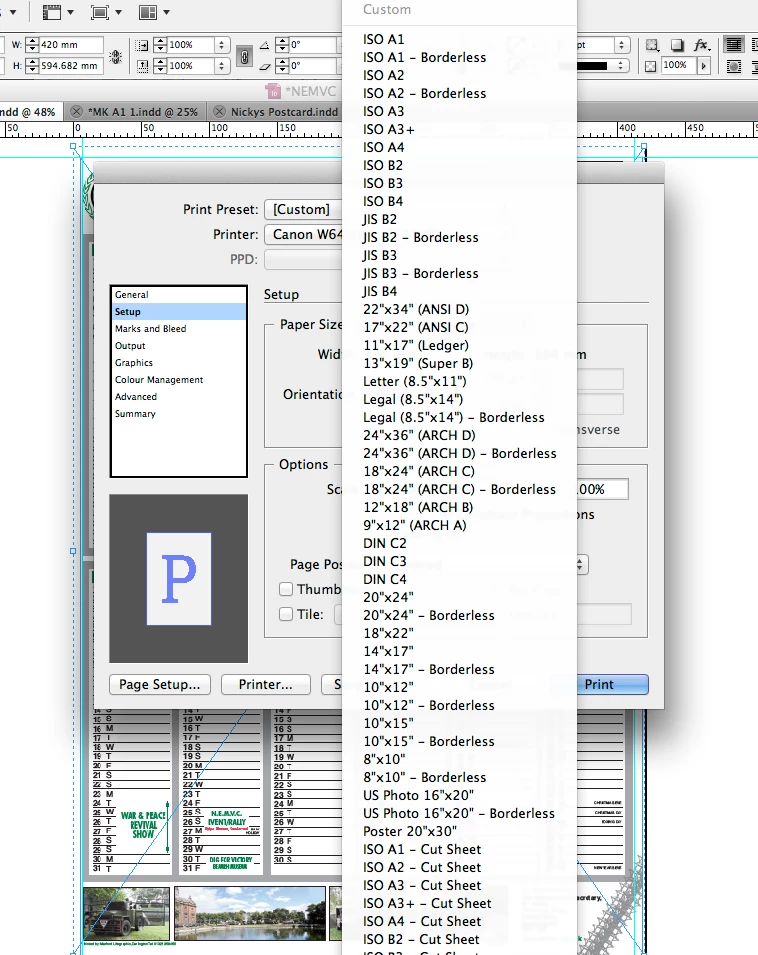
Task: Choose 22"x34" (ANSI D) paper size
Action: pyautogui.click(x=460, y=309)
